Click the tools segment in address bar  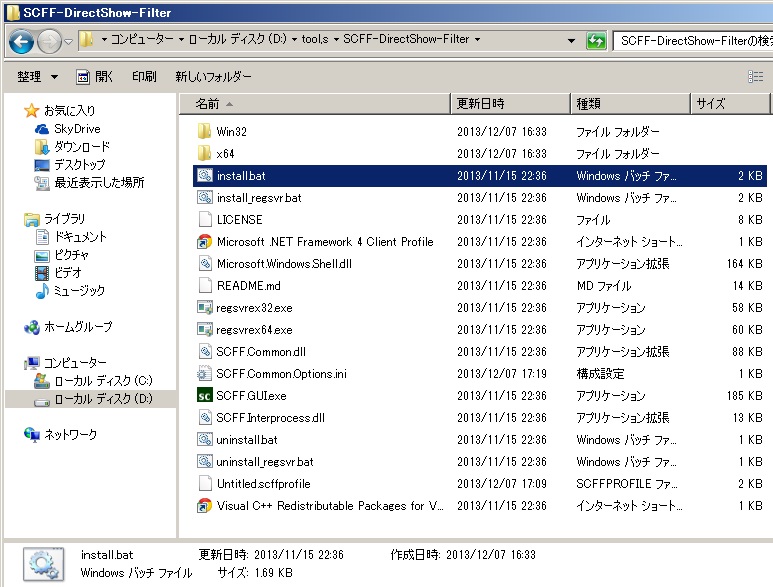click(315, 39)
